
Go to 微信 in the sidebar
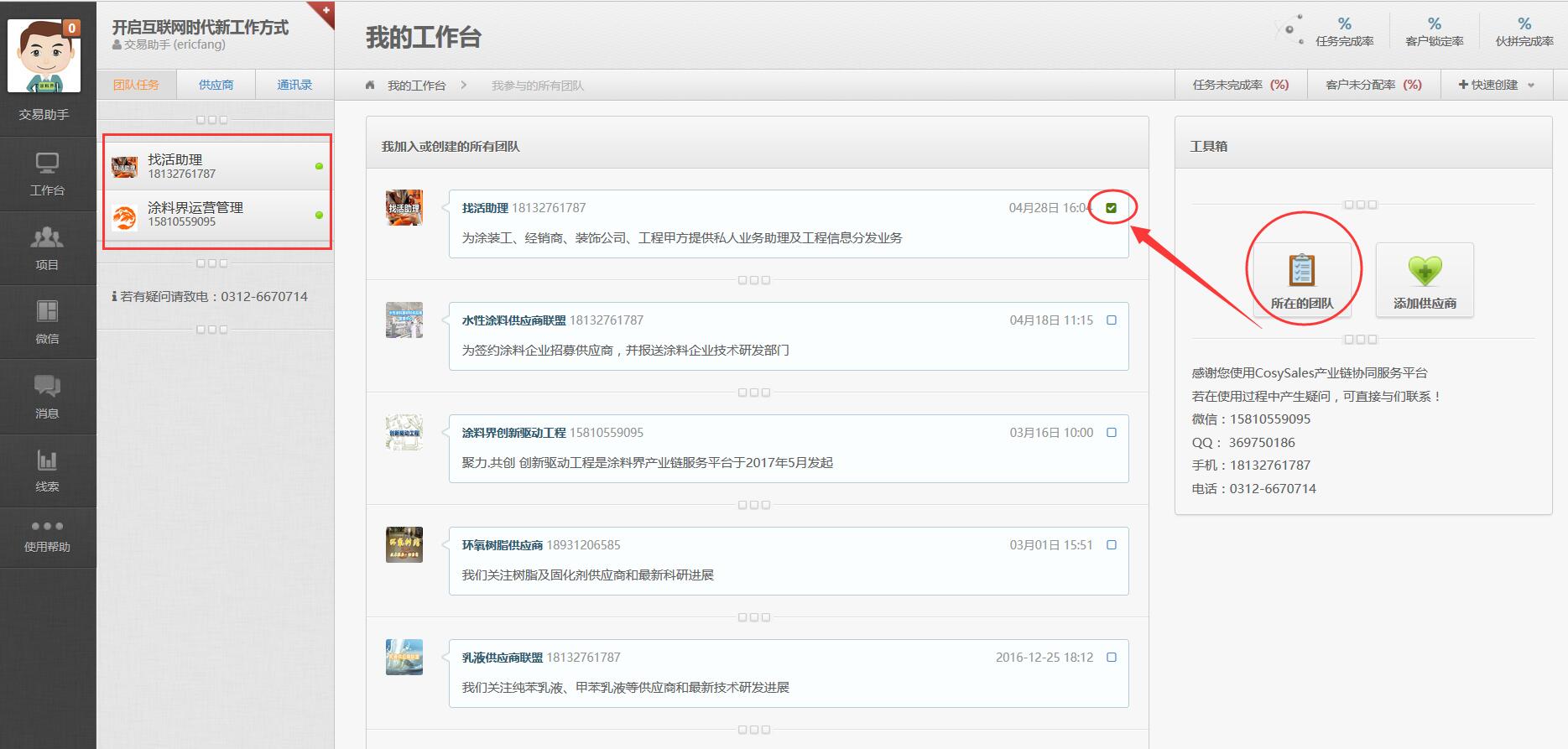47,322
